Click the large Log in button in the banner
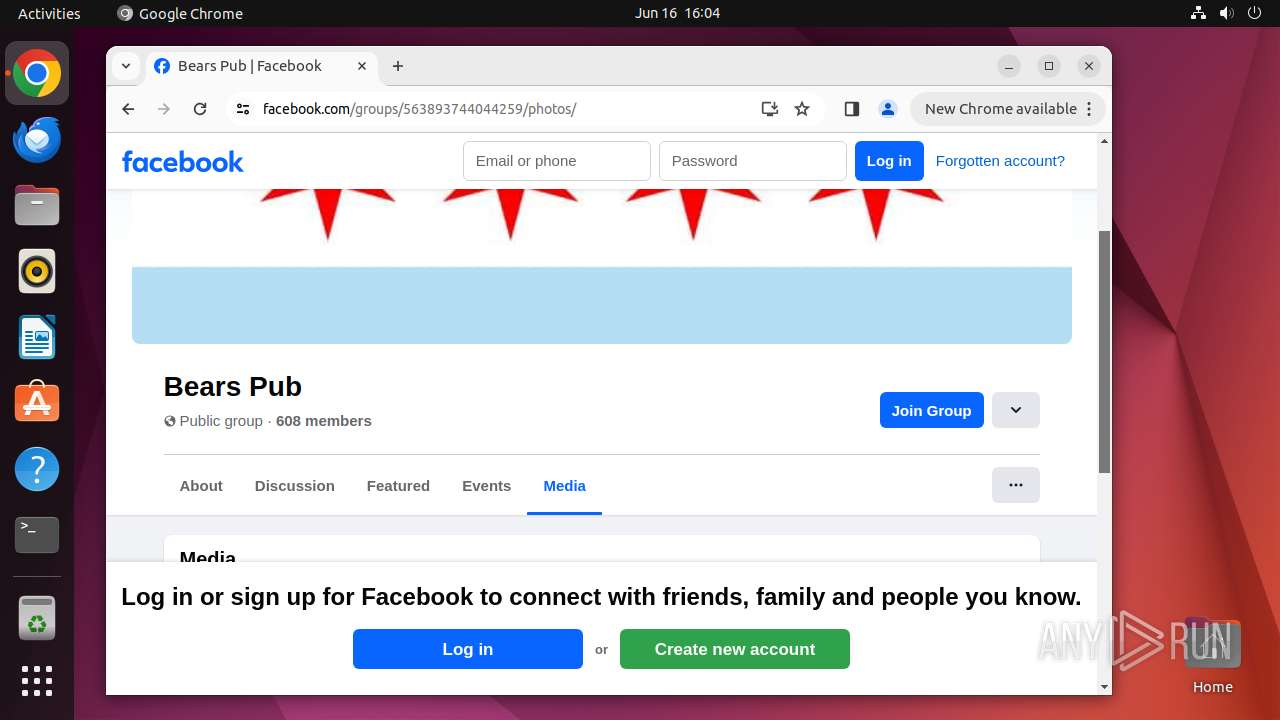Screen dimensions: 1280x720 point(468,649)
